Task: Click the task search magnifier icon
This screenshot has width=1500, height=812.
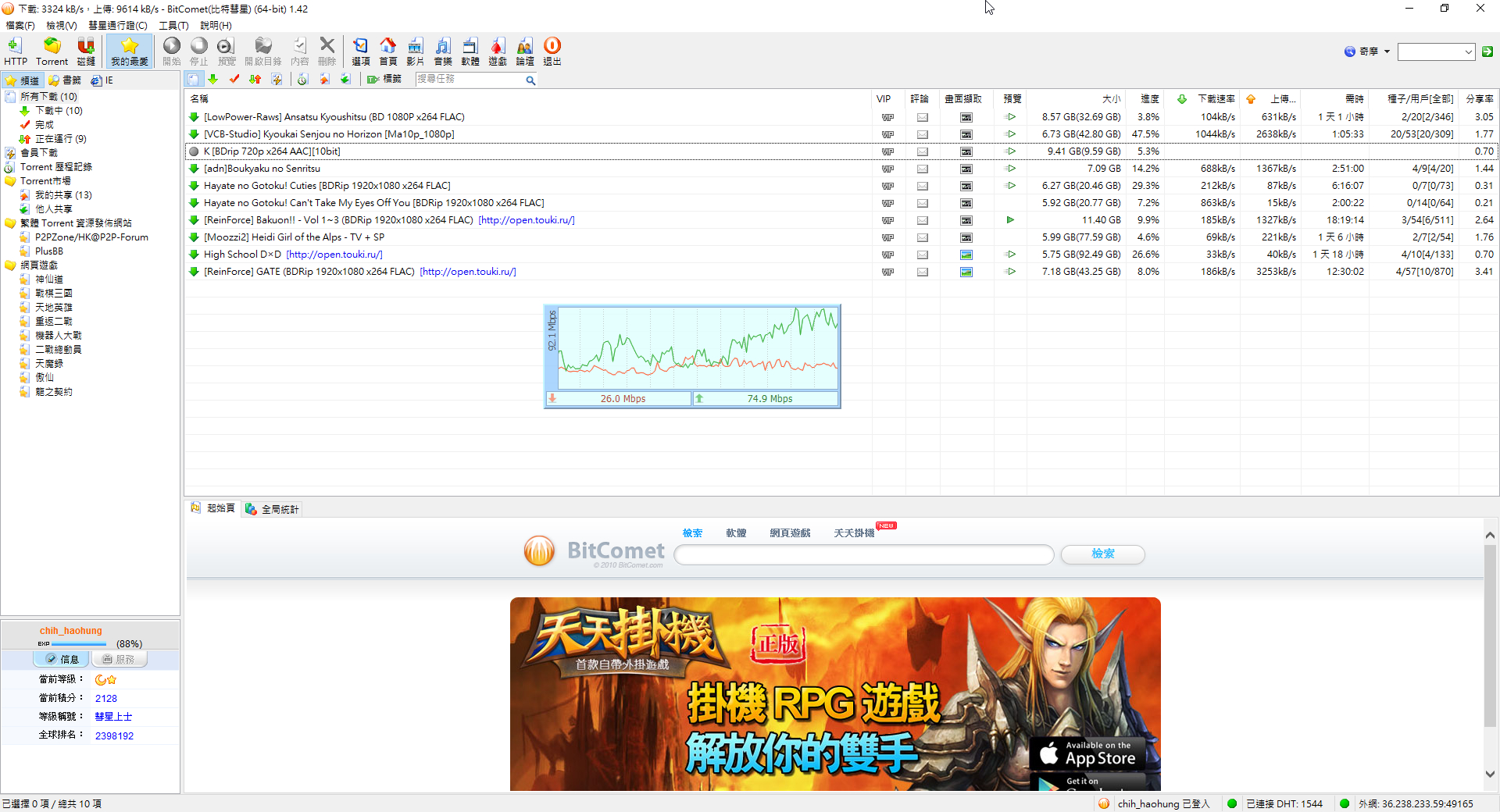Action: 530,80
